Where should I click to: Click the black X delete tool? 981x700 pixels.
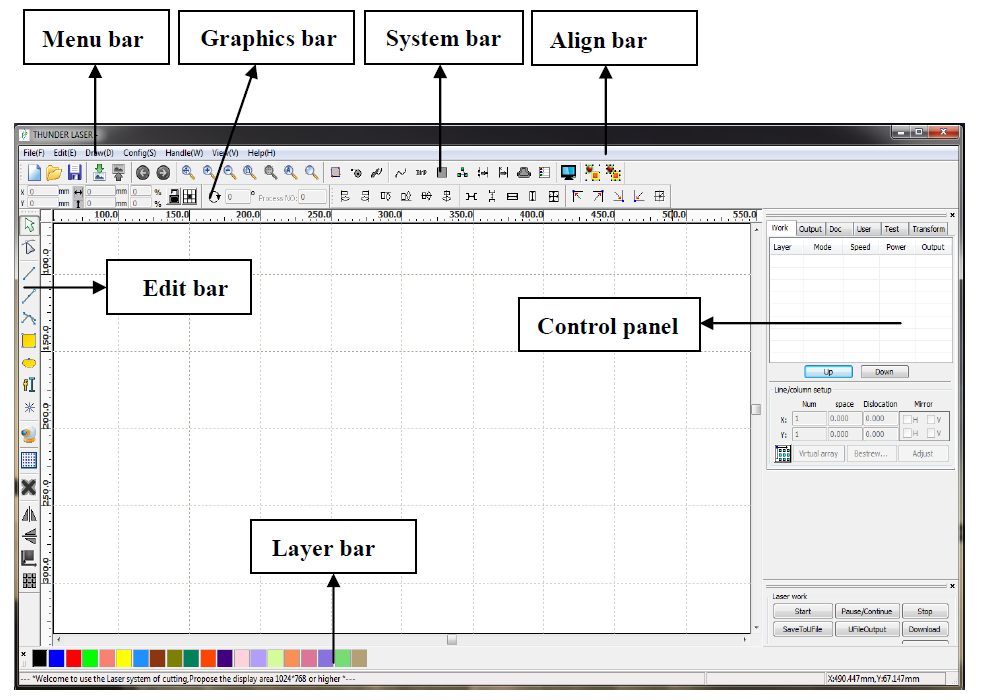[x=29, y=487]
